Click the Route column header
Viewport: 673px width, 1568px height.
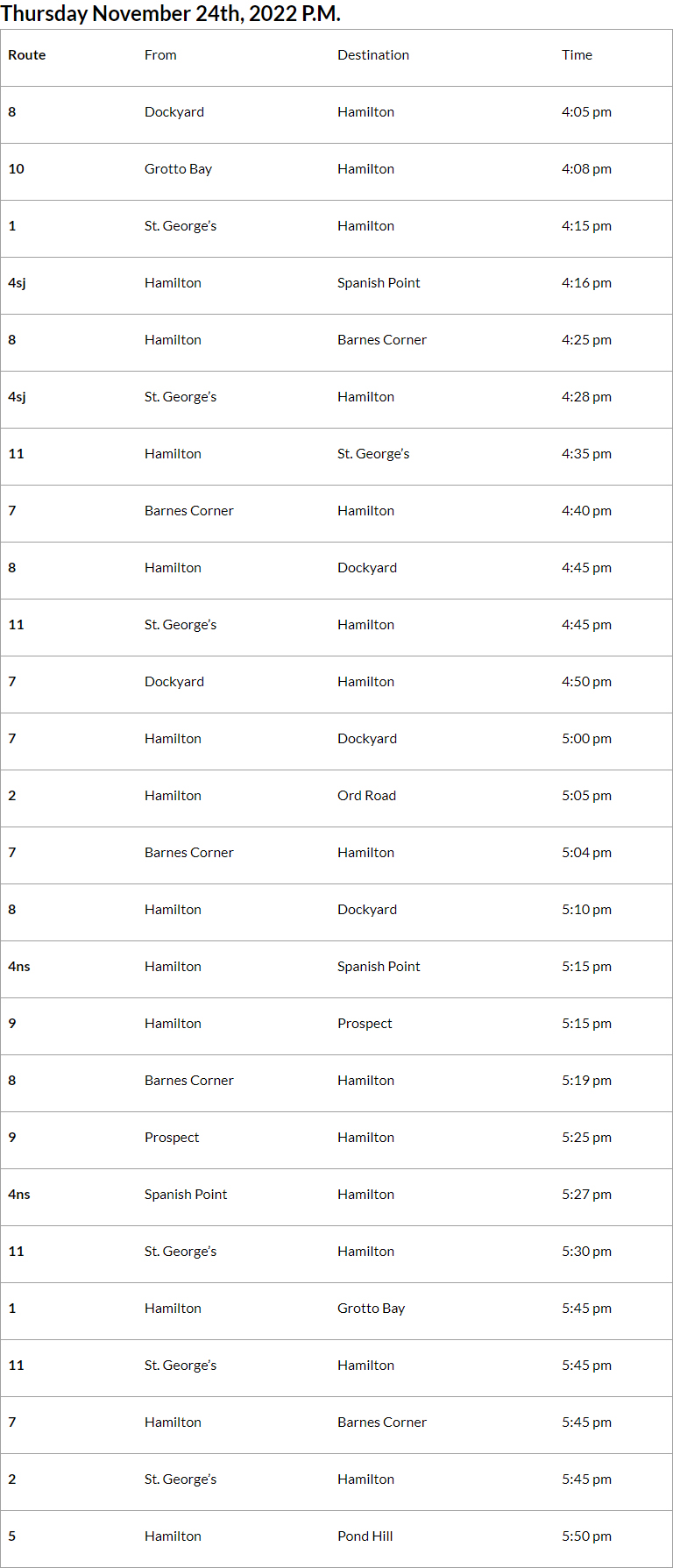coord(27,55)
